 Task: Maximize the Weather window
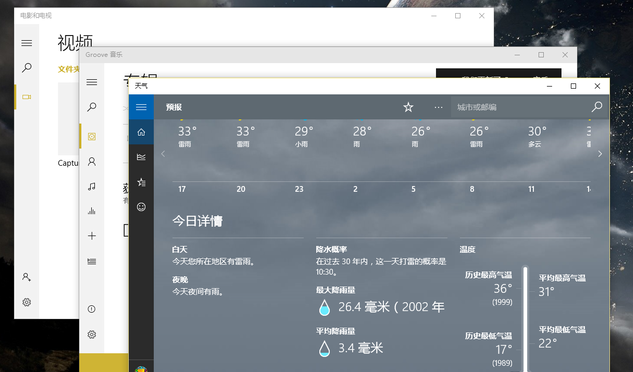click(x=573, y=86)
